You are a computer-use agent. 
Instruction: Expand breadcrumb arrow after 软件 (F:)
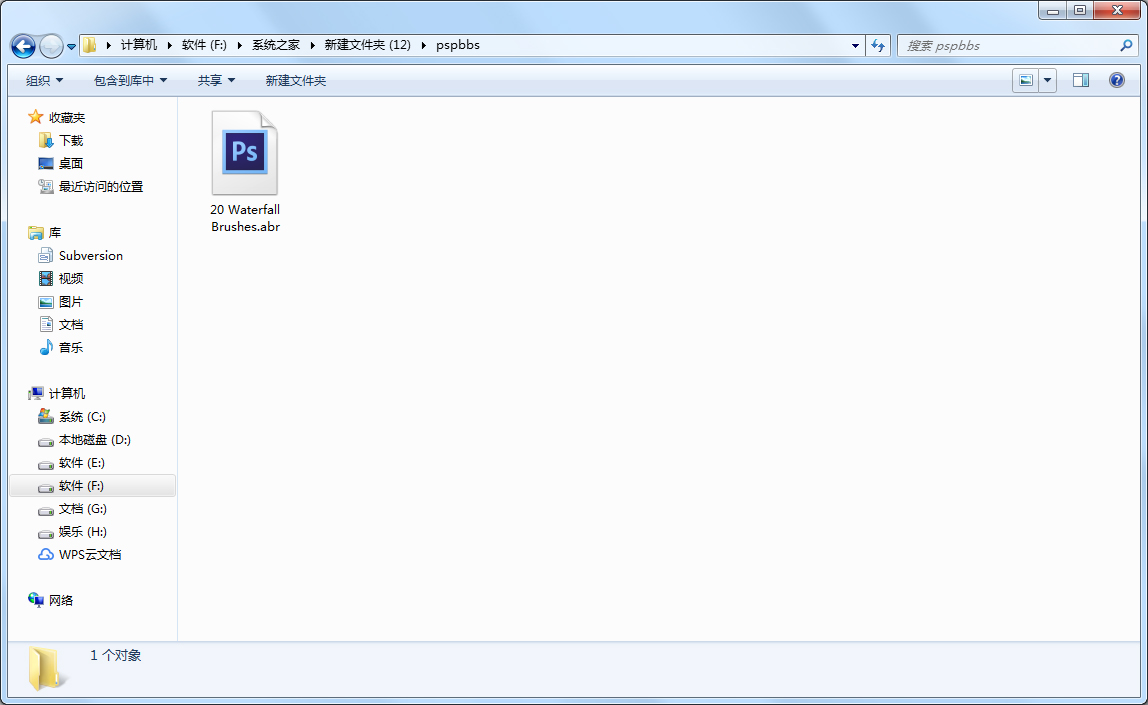coord(239,45)
